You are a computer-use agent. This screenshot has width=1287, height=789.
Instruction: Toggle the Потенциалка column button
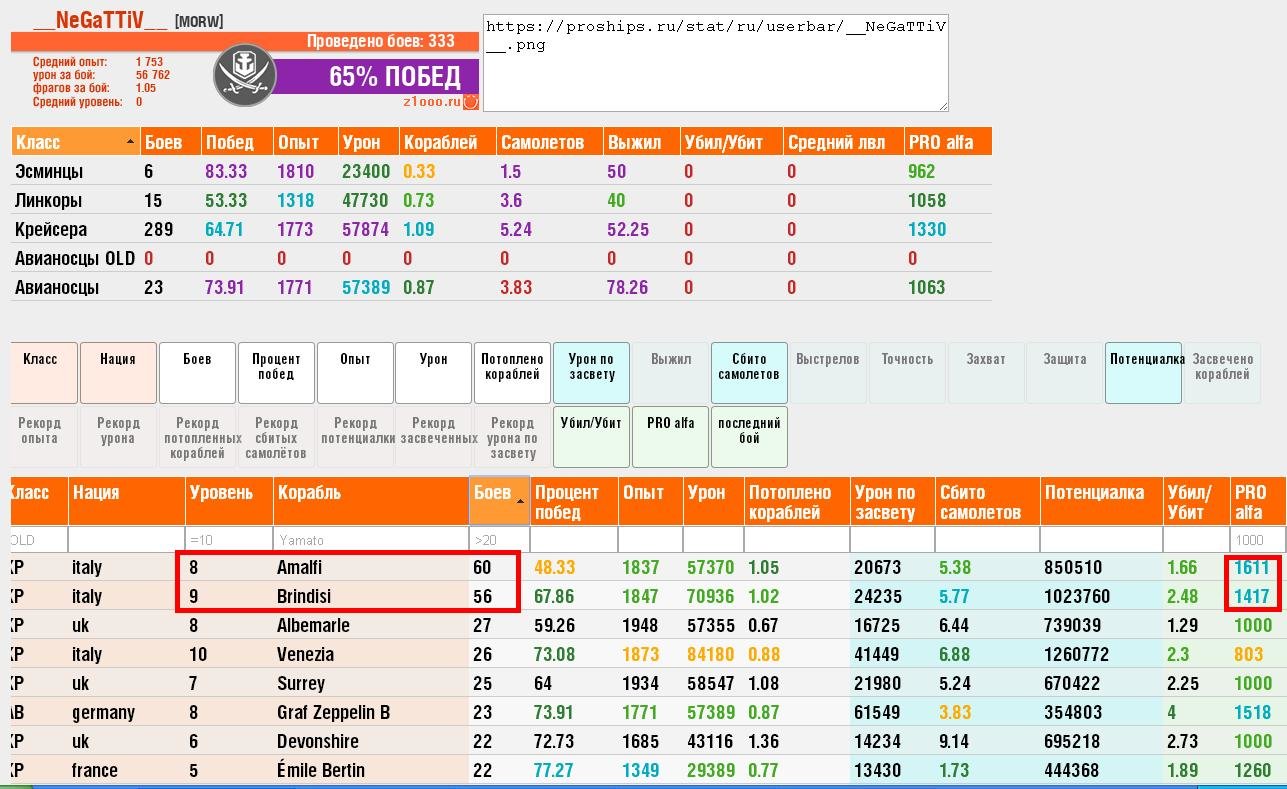tap(1144, 373)
